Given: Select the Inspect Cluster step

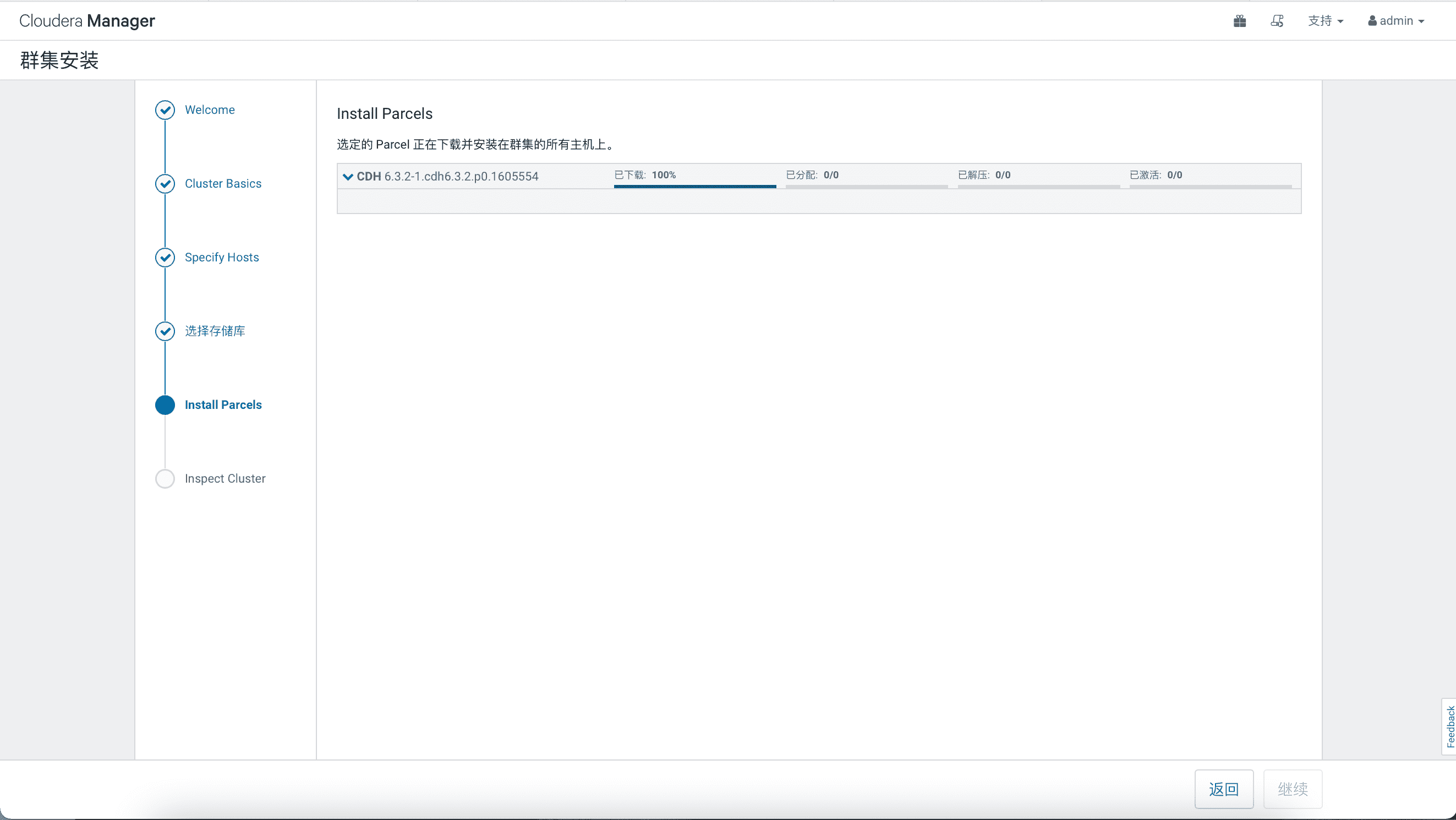Looking at the screenshot, I should click(225, 479).
